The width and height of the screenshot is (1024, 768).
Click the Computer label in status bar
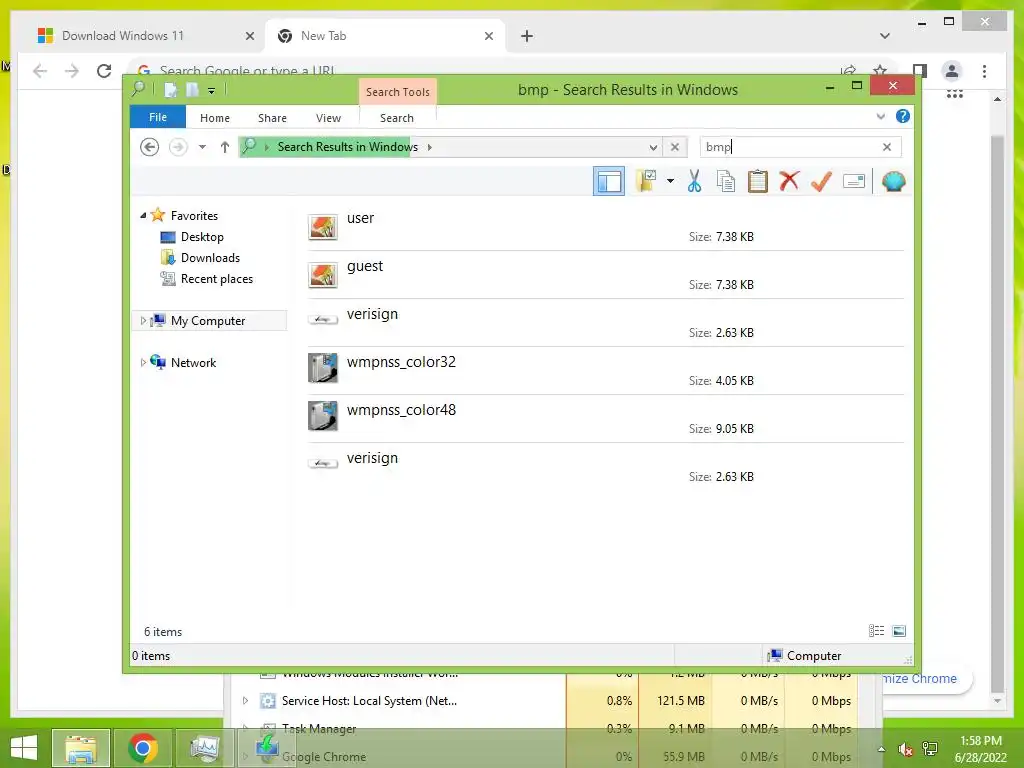click(x=814, y=656)
